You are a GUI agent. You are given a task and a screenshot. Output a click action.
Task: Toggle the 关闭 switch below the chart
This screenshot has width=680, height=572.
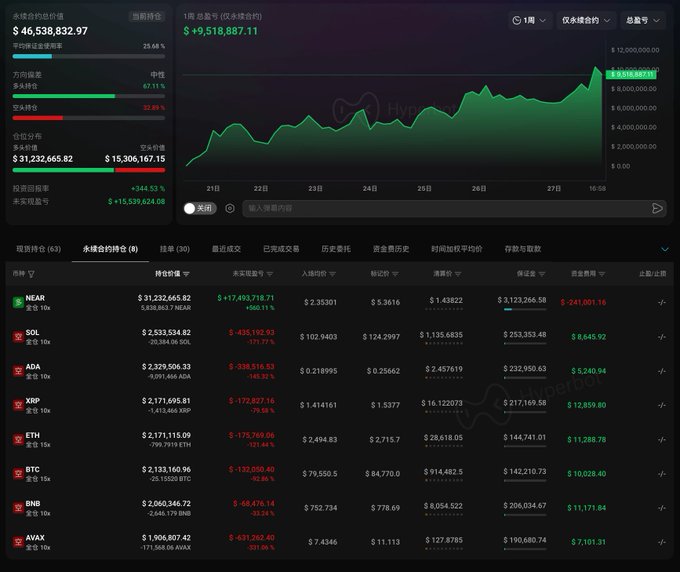click(200, 209)
